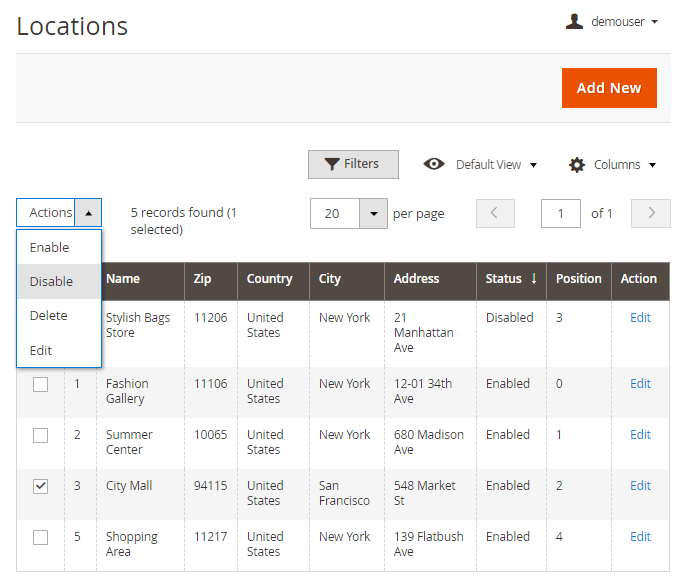Image resolution: width=685 pixels, height=579 pixels.
Task: Choose Delete from the Actions menu
Action: pyautogui.click(x=49, y=316)
